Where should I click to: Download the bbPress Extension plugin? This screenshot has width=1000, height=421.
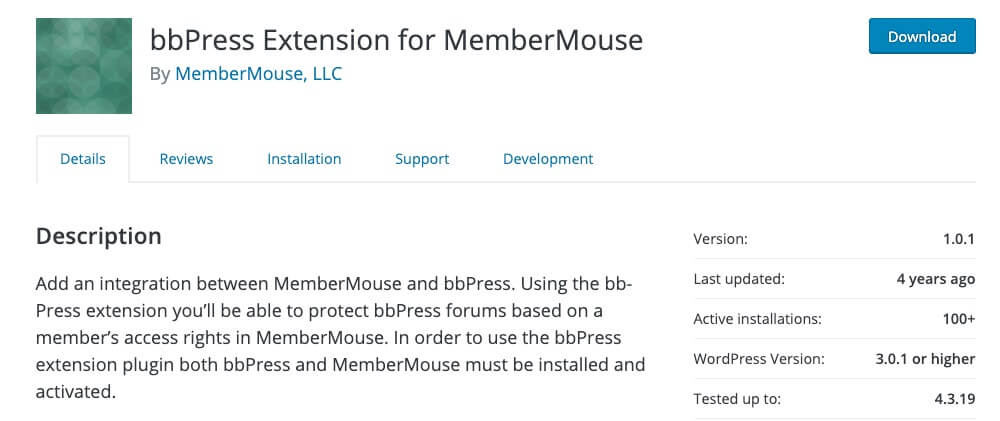[x=922, y=36]
